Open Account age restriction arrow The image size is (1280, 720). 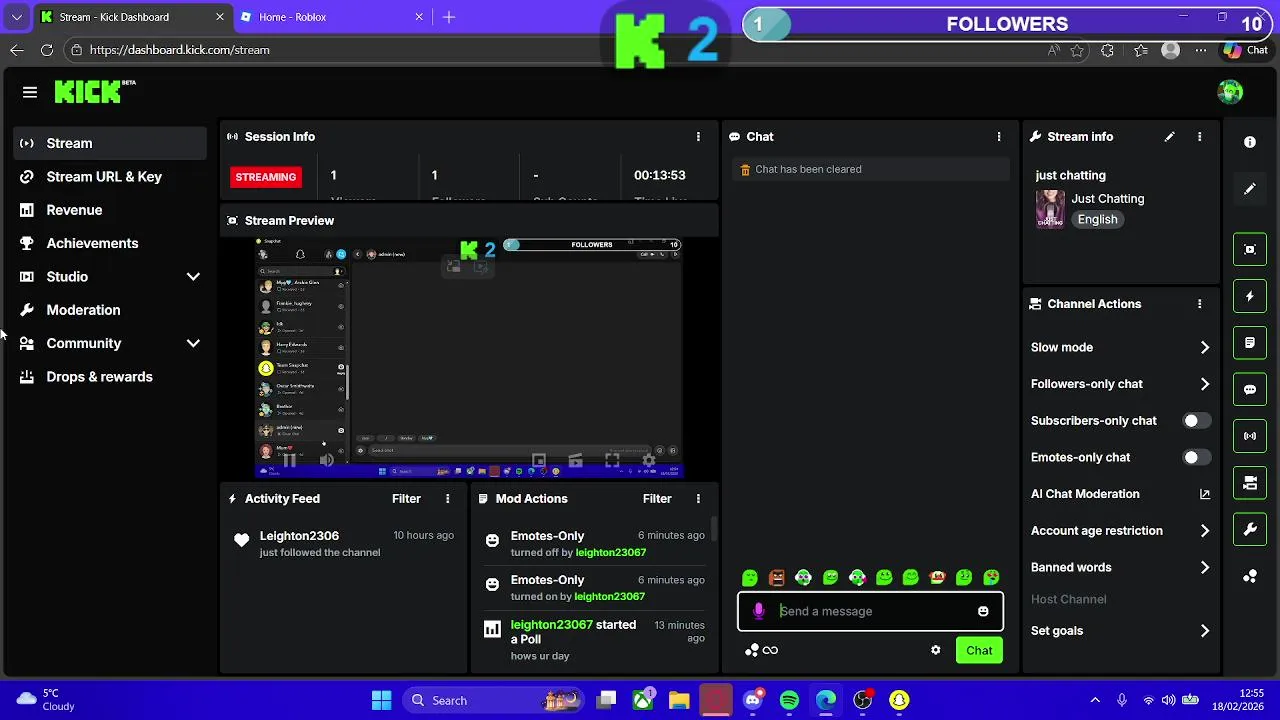[x=1204, y=531]
